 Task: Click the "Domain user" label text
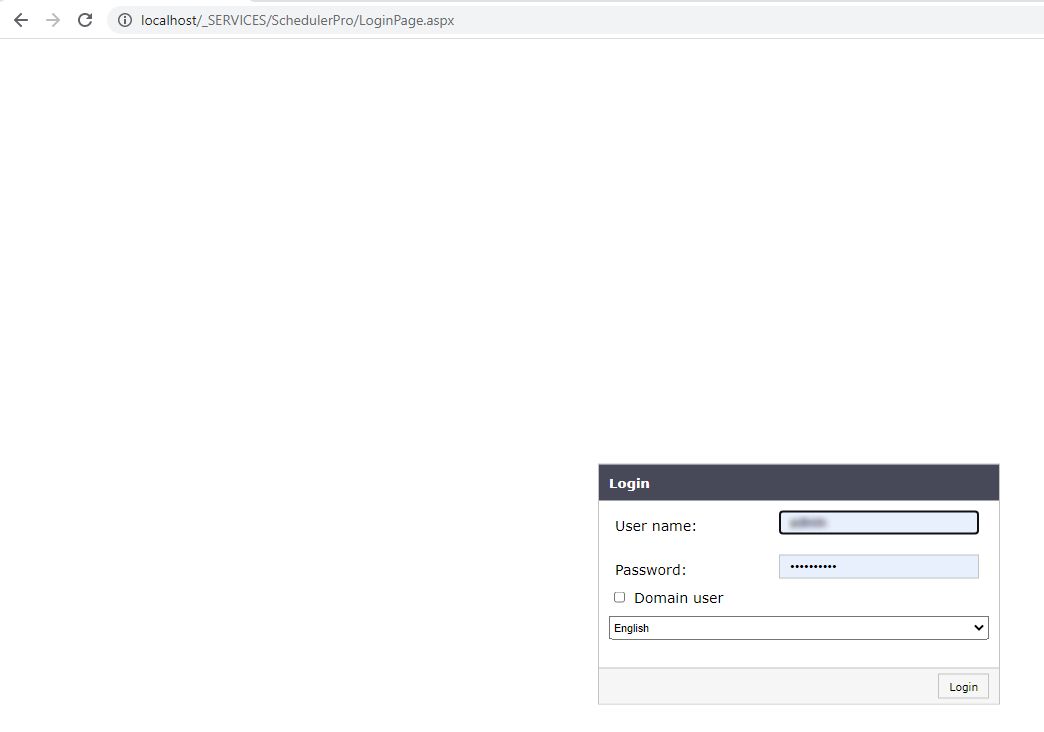pyautogui.click(x=678, y=598)
